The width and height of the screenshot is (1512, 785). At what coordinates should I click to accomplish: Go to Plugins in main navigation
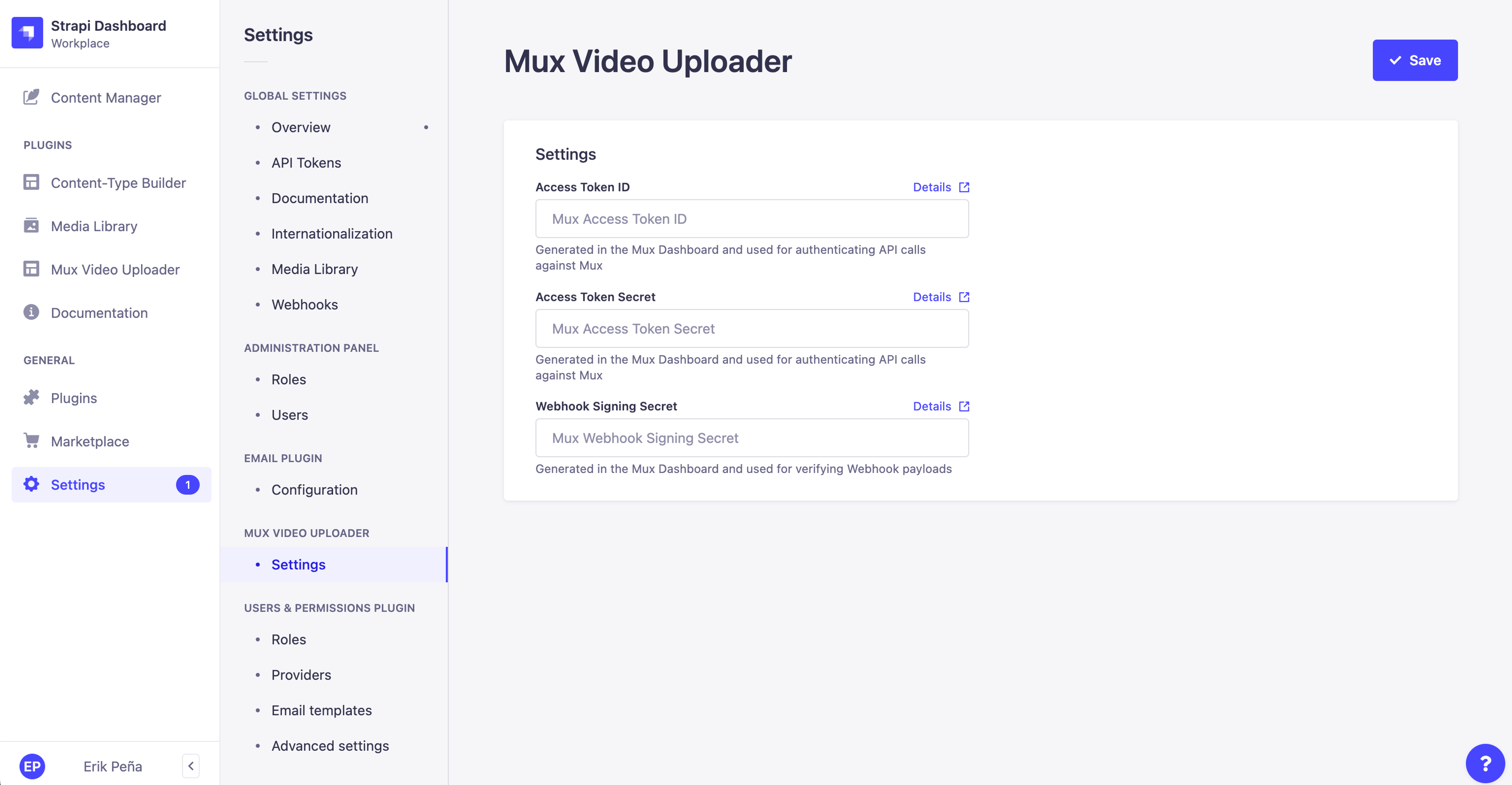(x=111, y=398)
